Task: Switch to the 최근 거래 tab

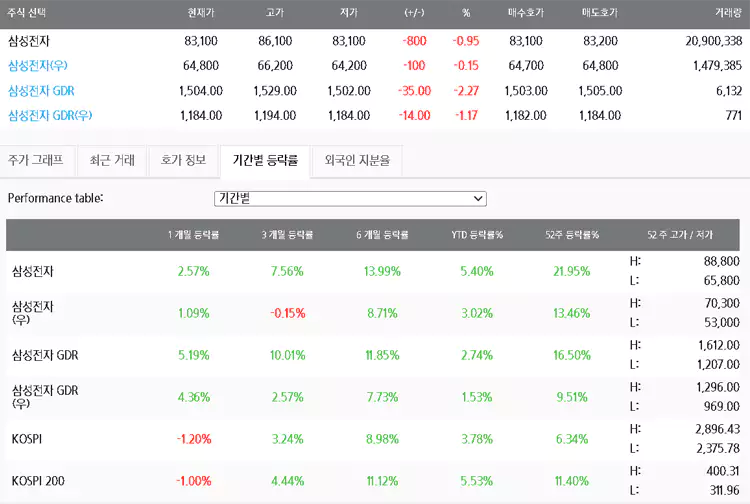Action: point(112,160)
